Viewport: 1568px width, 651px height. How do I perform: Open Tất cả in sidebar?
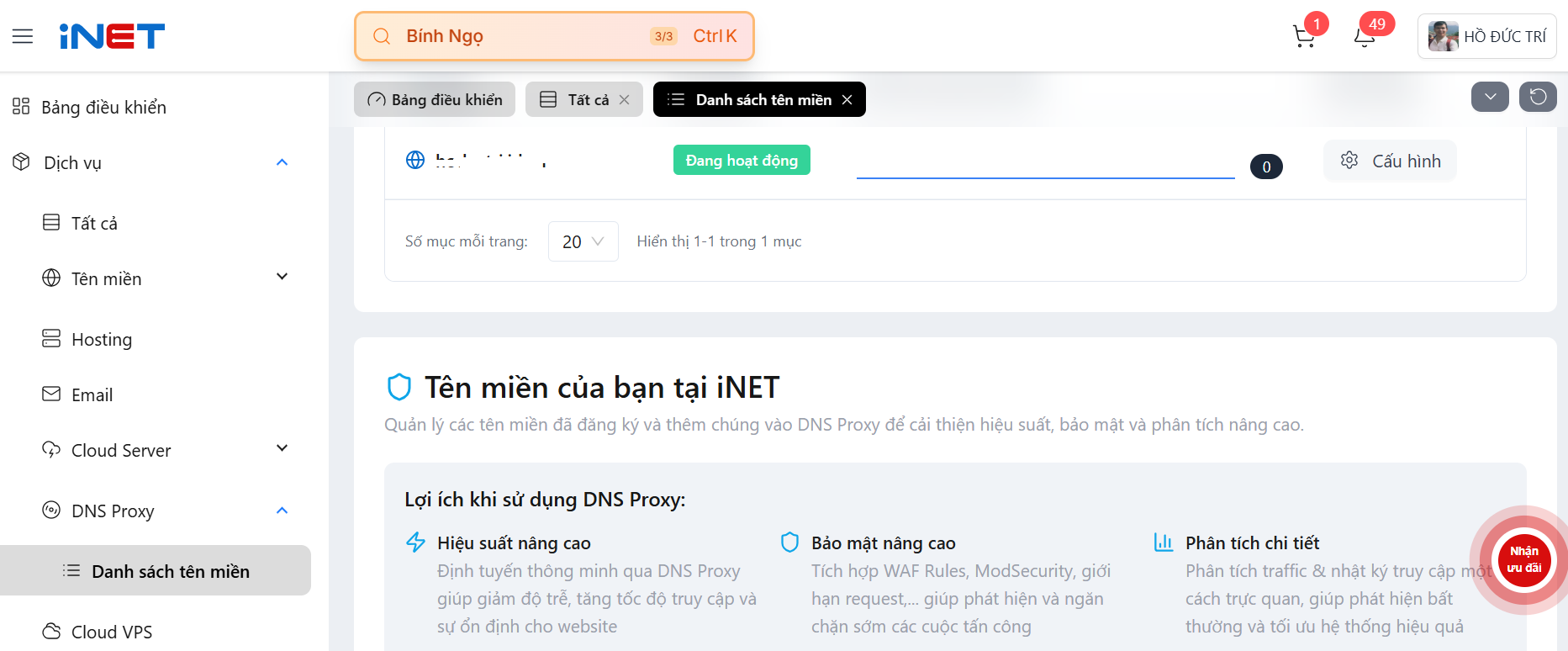click(x=94, y=223)
